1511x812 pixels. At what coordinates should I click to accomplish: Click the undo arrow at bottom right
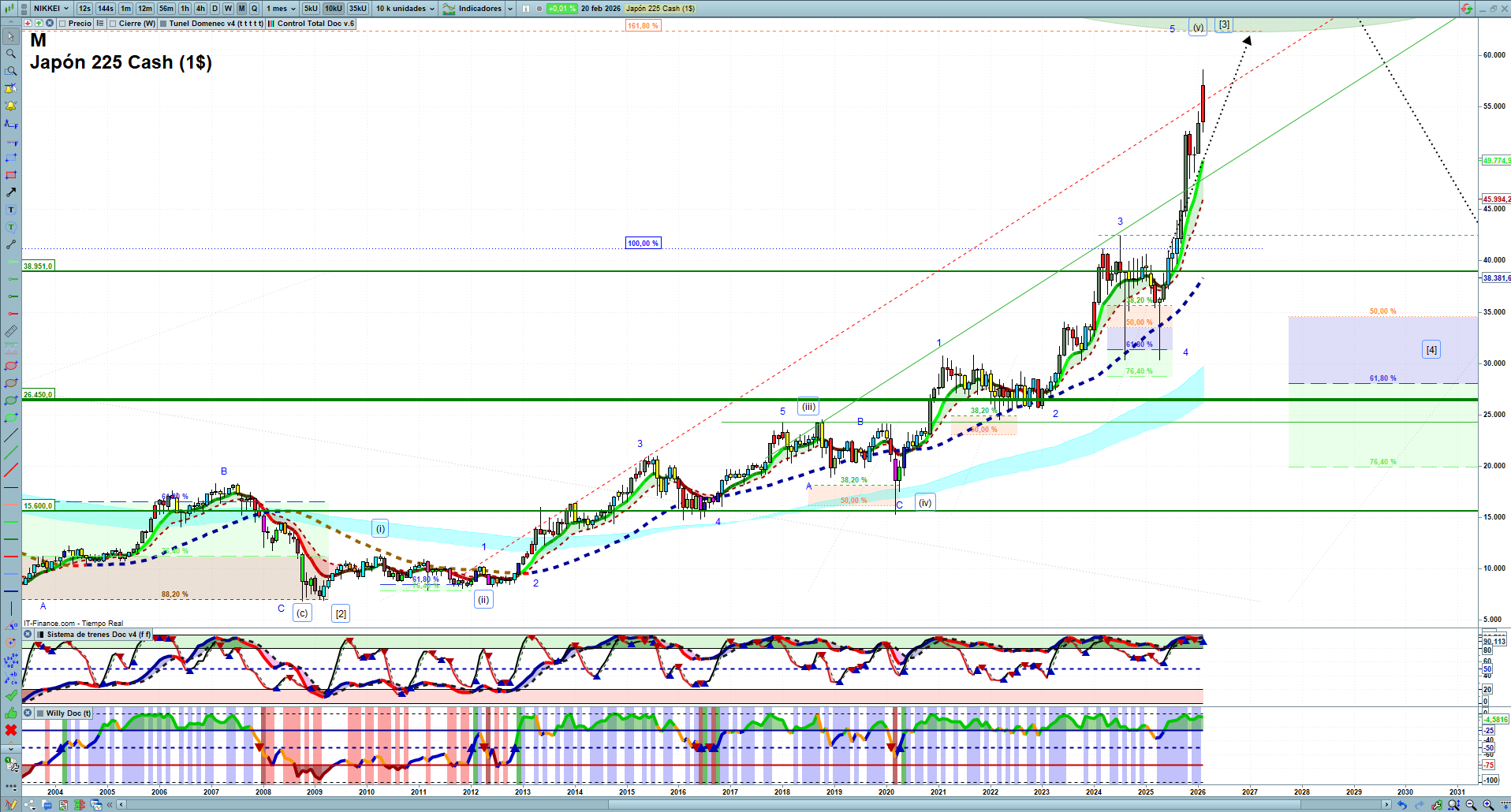point(1401,805)
